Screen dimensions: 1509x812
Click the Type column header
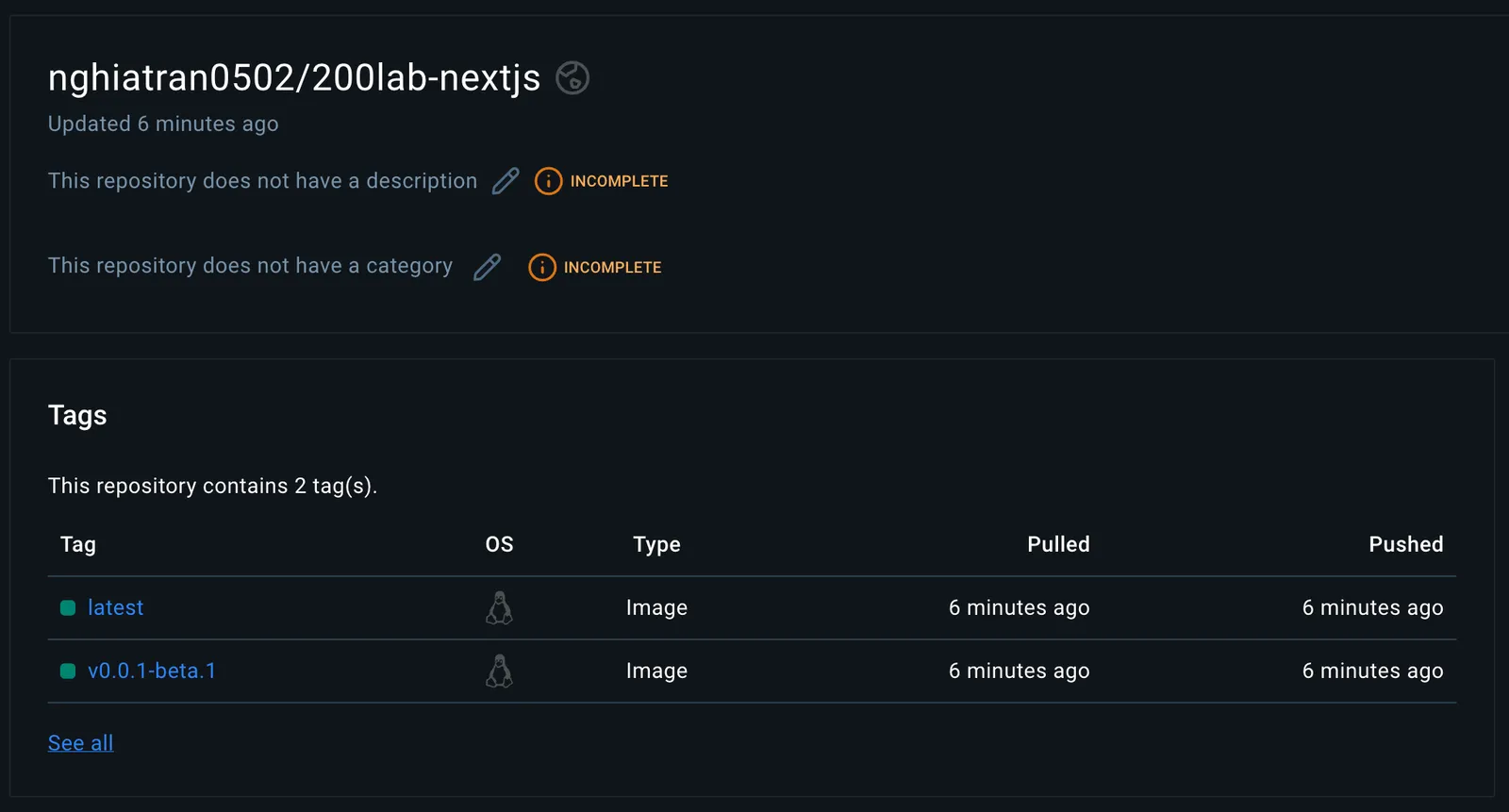tap(656, 544)
